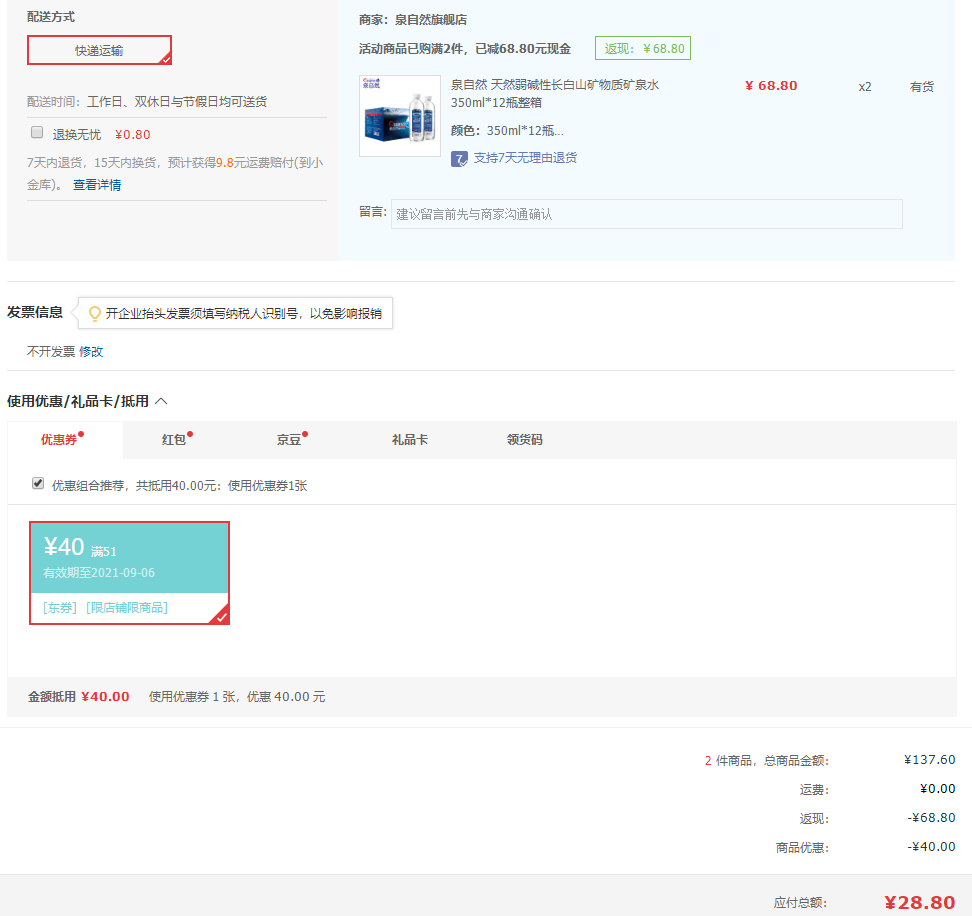Click the 商品优惠 -¥40.00 value

click(931, 847)
